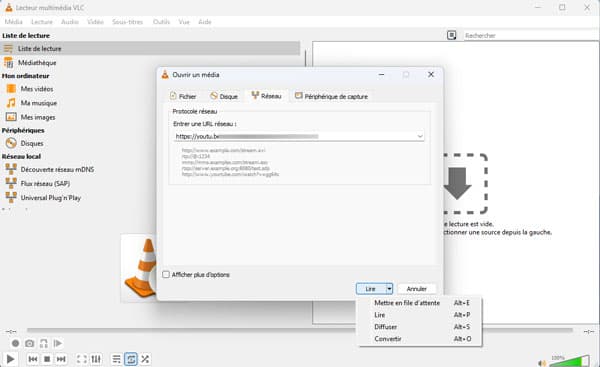
Task: Select Disques under Périphériques
Action: (x=32, y=143)
